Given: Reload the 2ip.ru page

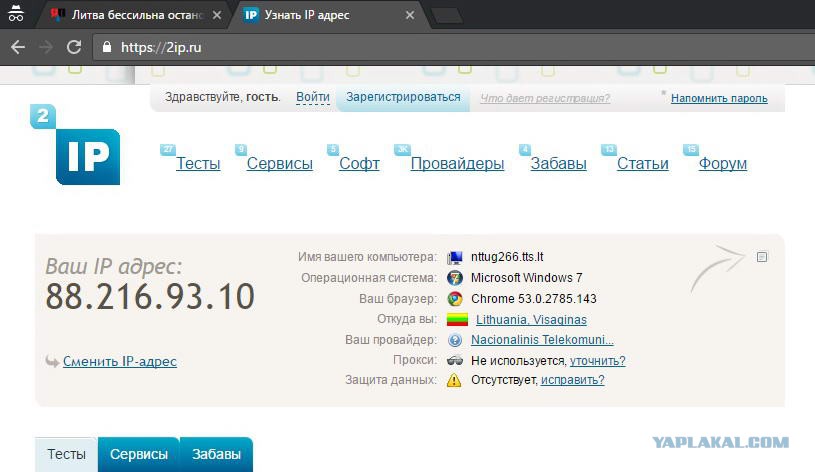Looking at the screenshot, I should pyautogui.click(x=74, y=47).
